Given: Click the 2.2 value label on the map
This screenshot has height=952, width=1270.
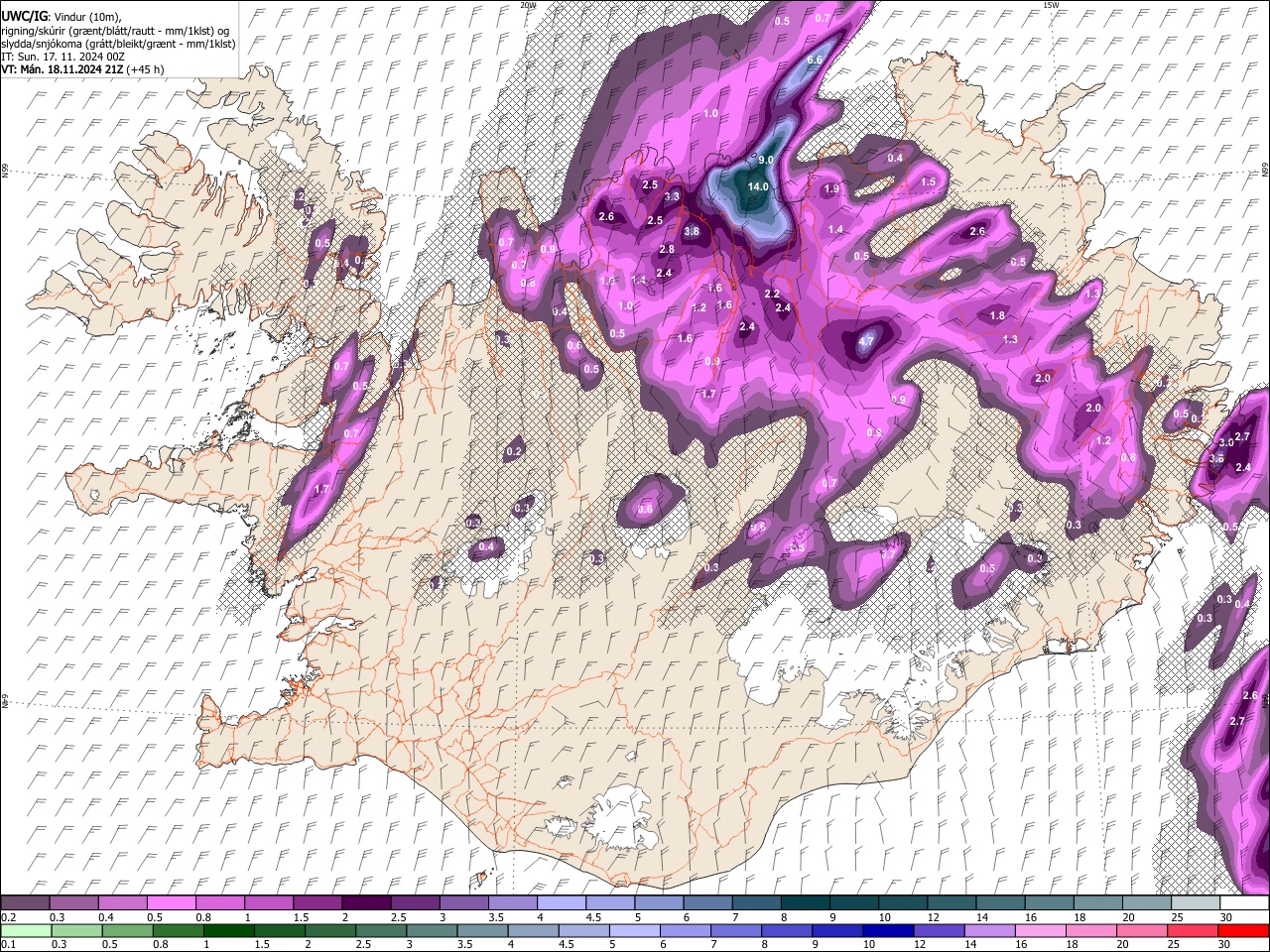Looking at the screenshot, I should [772, 295].
